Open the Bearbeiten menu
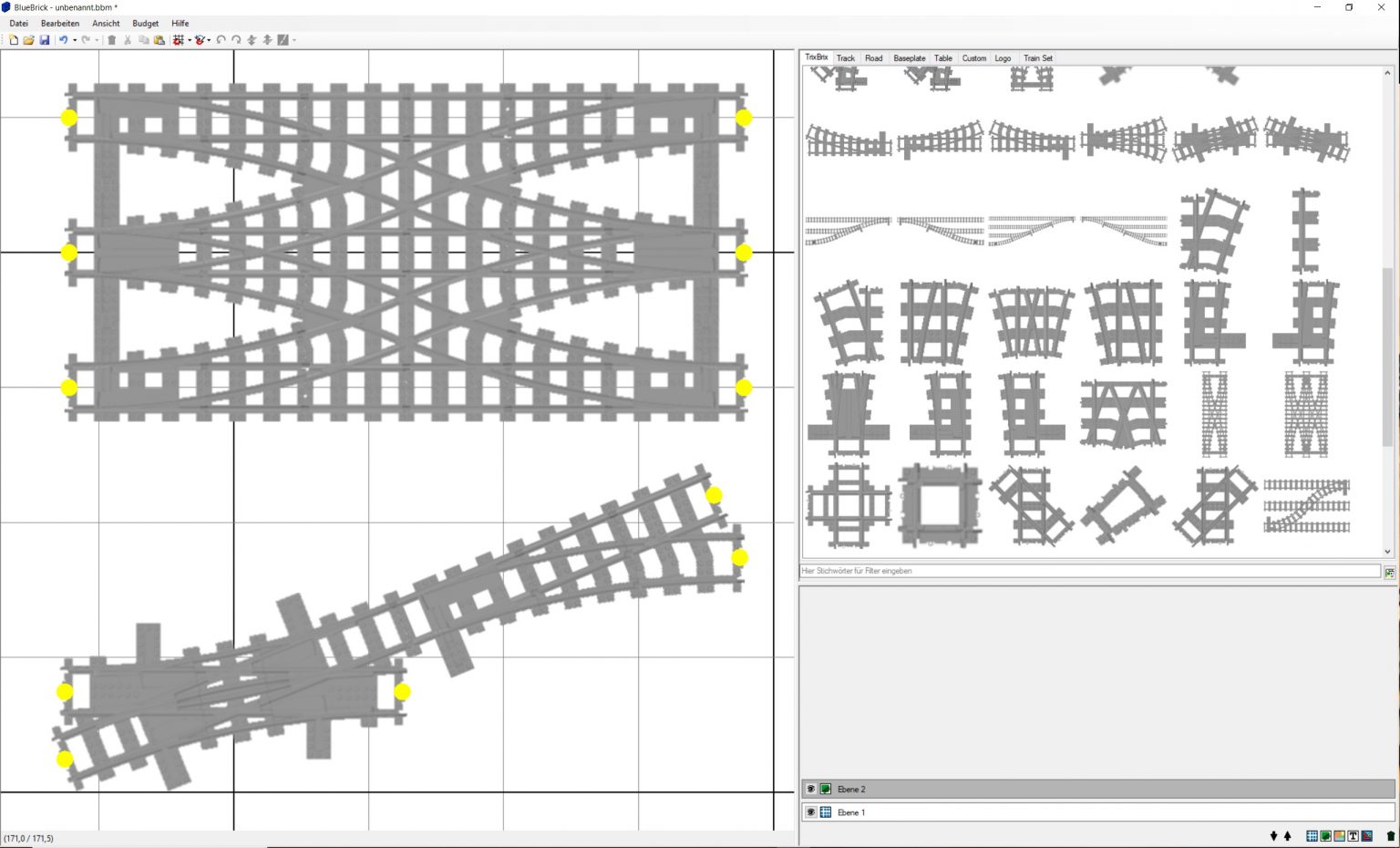The height and width of the screenshot is (848, 1400). point(59,23)
